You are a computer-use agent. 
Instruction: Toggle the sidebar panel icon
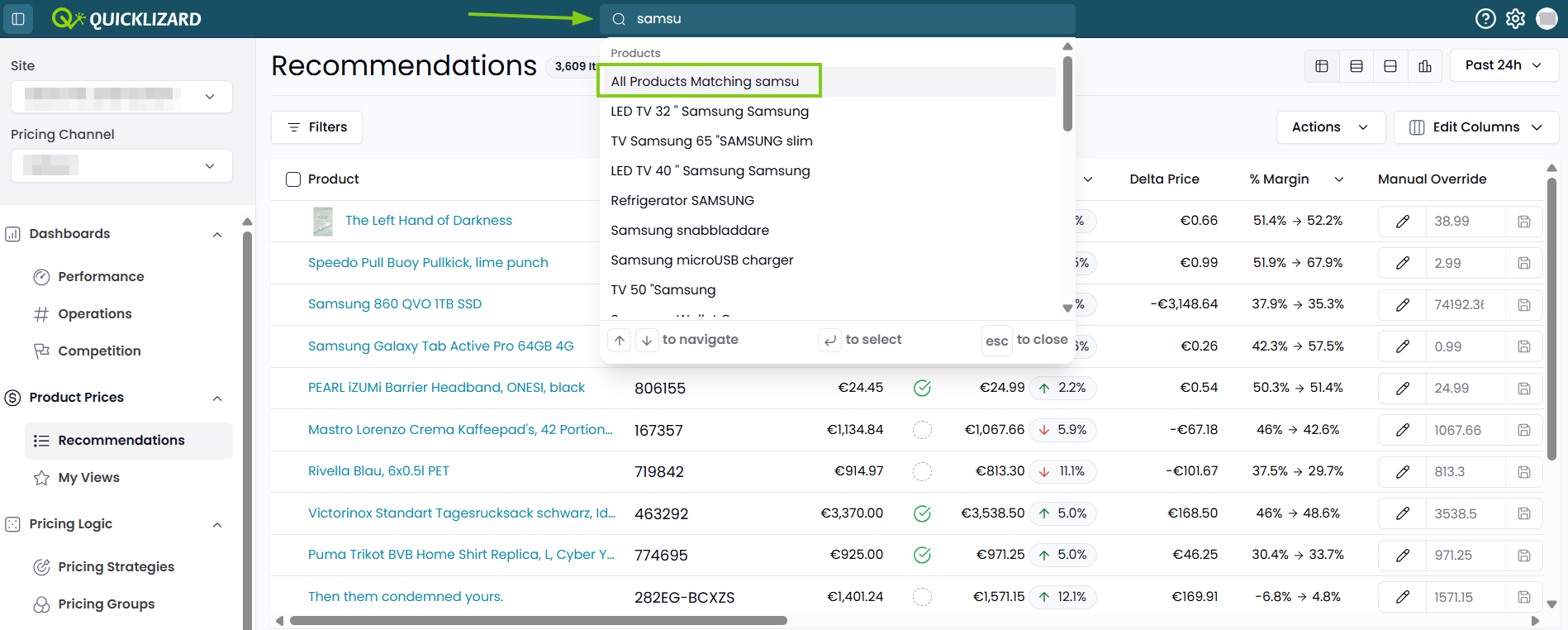tap(18, 19)
